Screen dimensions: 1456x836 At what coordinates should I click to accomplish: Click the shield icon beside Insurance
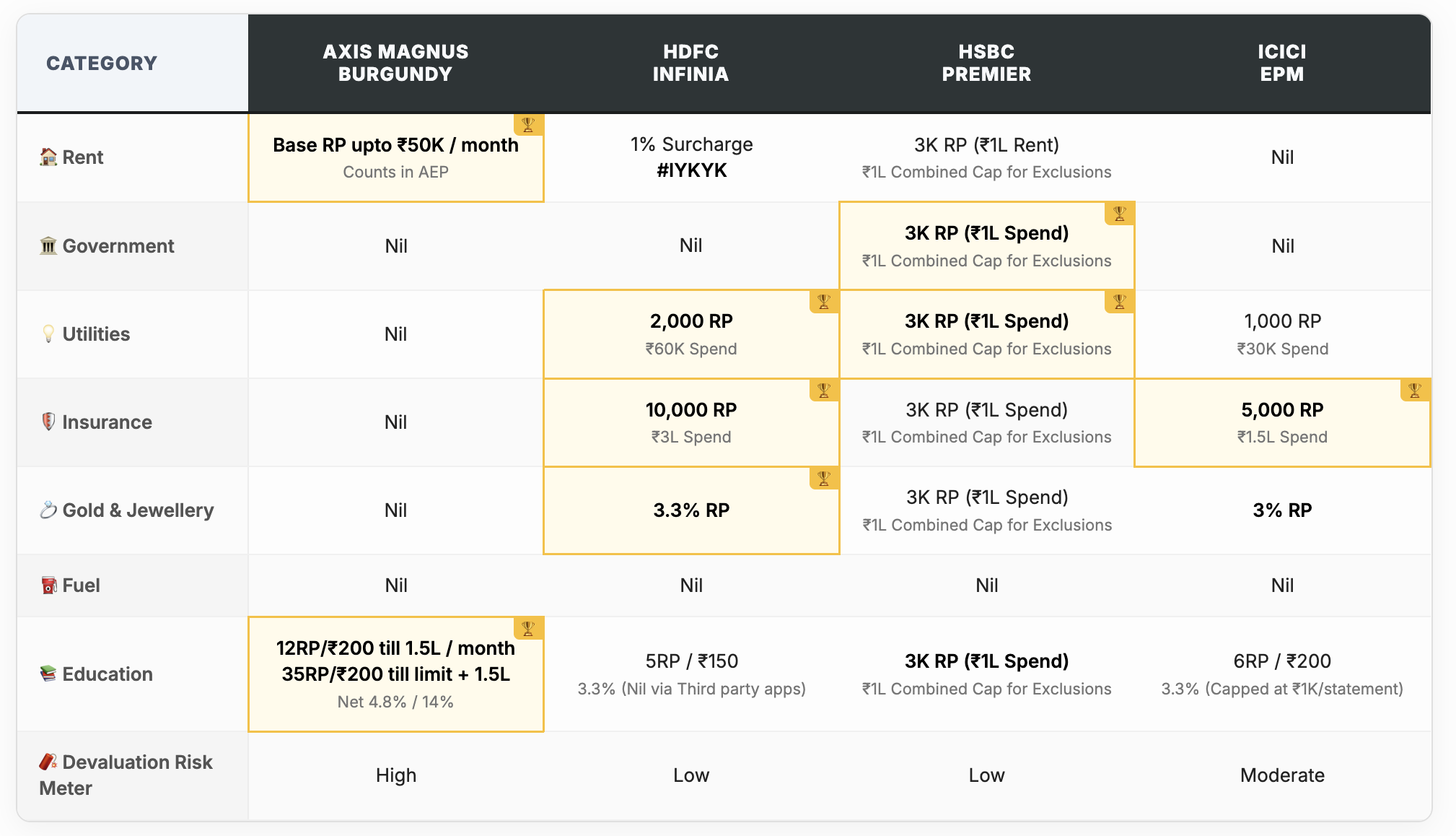(x=48, y=422)
